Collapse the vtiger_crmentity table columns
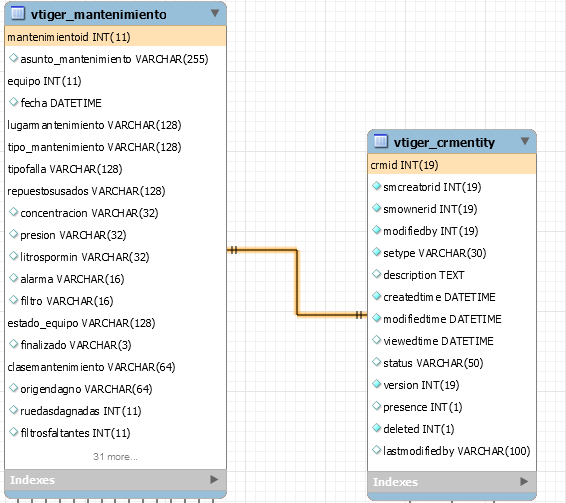566x503 pixels. (x=525, y=141)
